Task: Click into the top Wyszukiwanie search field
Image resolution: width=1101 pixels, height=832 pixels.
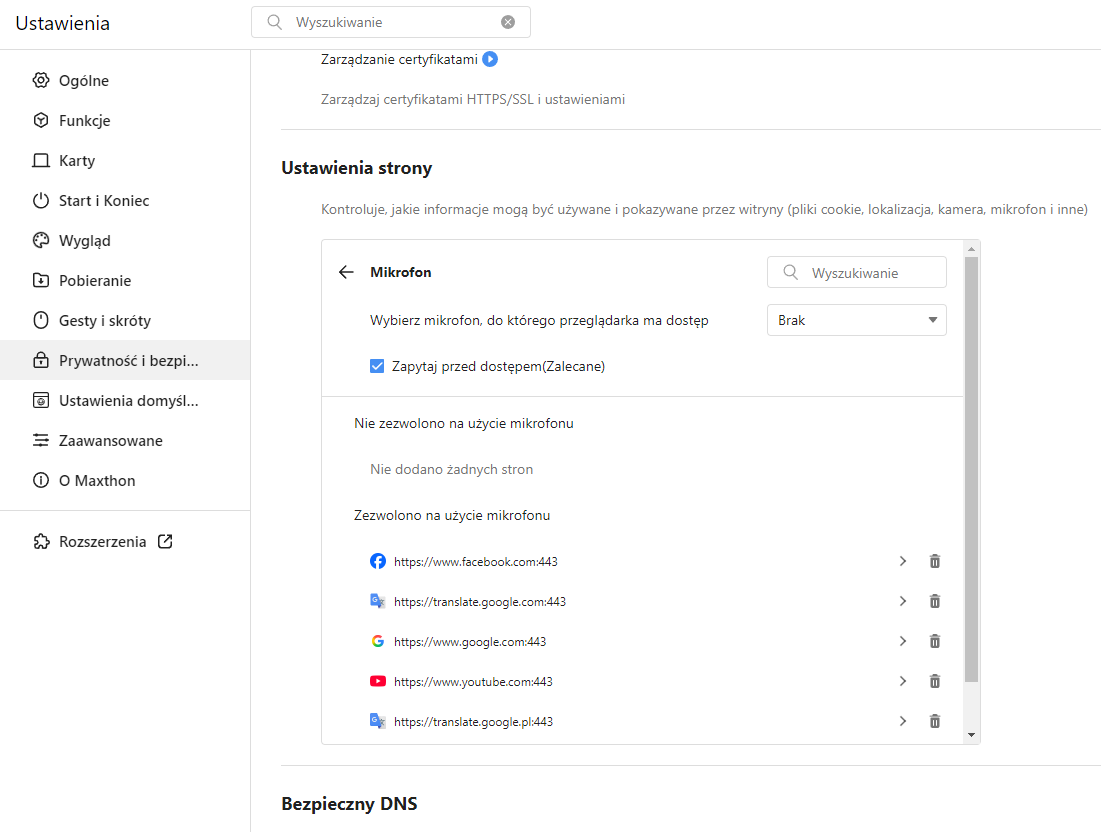Action: pyautogui.click(x=390, y=22)
